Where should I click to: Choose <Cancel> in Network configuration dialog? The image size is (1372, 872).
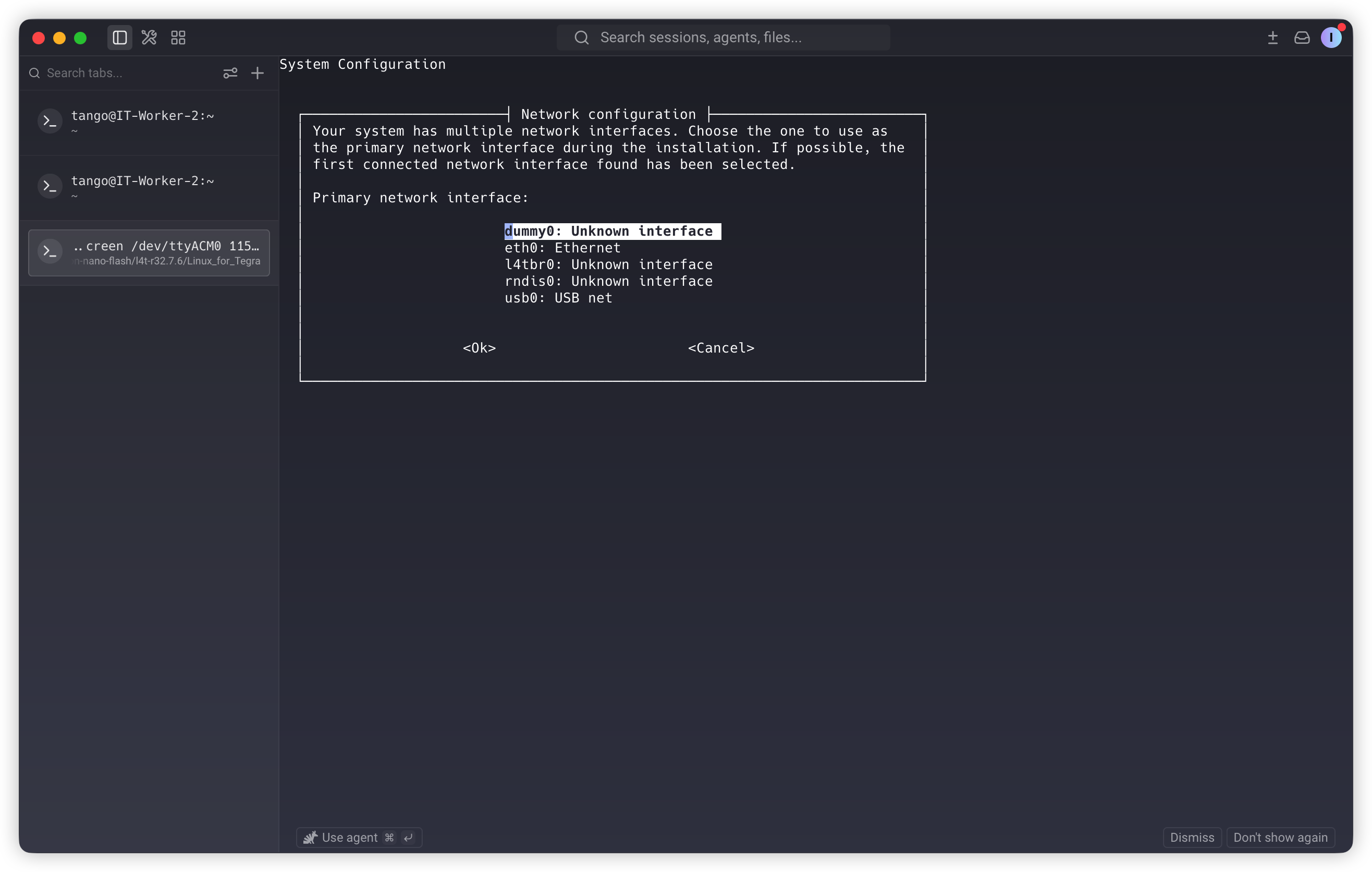(721, 348)
